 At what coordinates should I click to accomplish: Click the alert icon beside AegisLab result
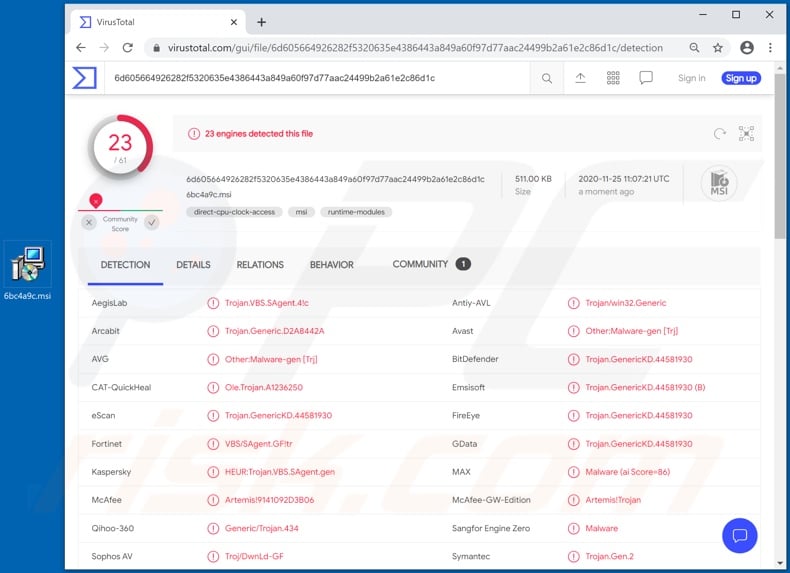[213, 303]
